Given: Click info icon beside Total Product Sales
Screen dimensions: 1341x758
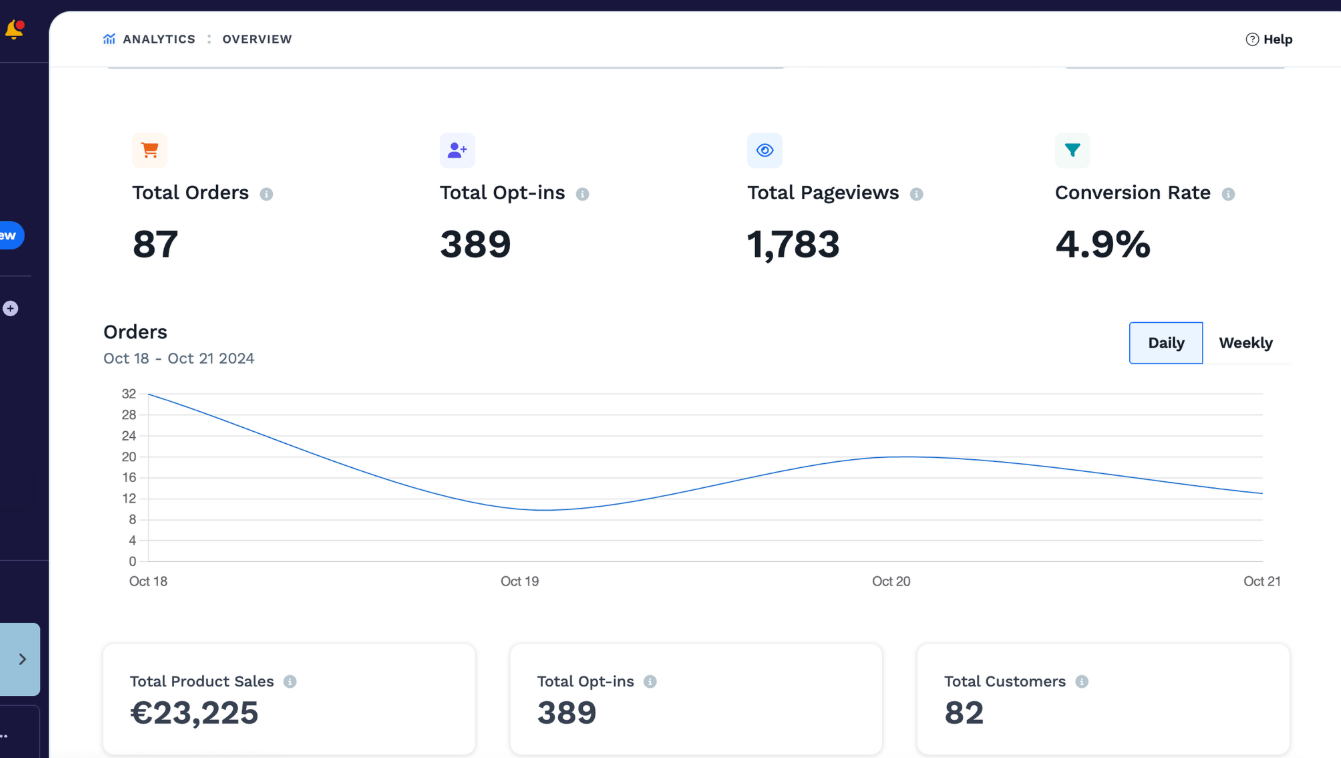Looking at the screenshot, I should (290, 682).
